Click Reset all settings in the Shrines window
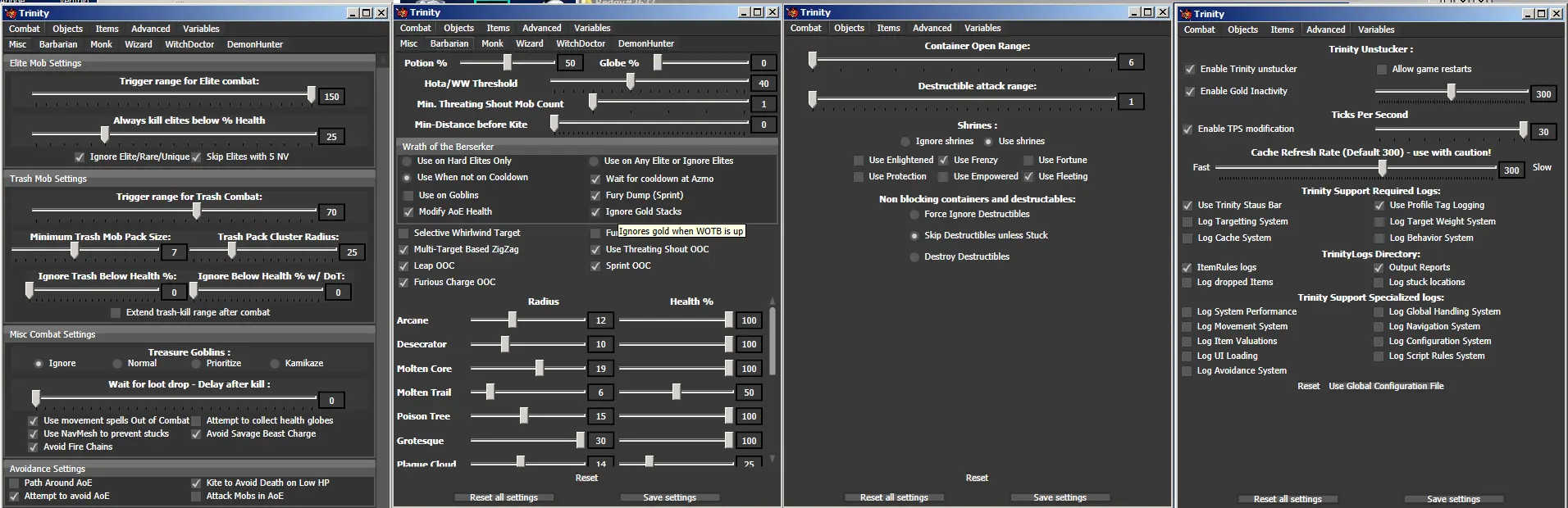Viewport: 1568px width, 508px height. [x=894, y=497]
